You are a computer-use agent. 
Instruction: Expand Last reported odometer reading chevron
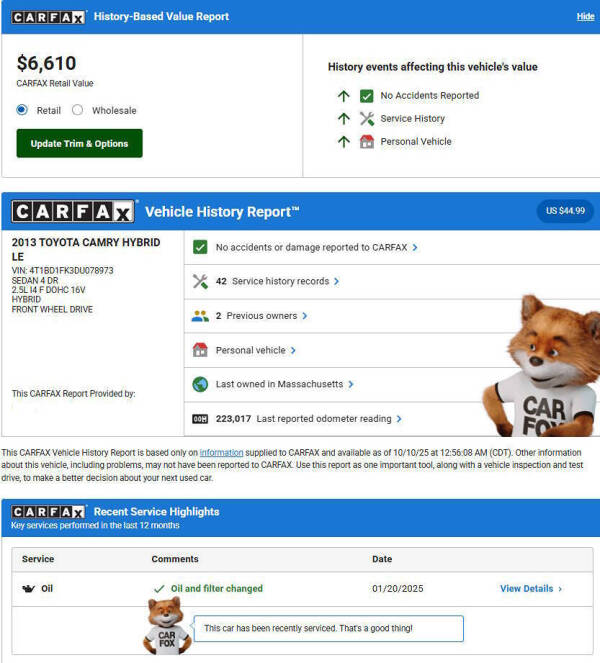click(x=399, y=419)
